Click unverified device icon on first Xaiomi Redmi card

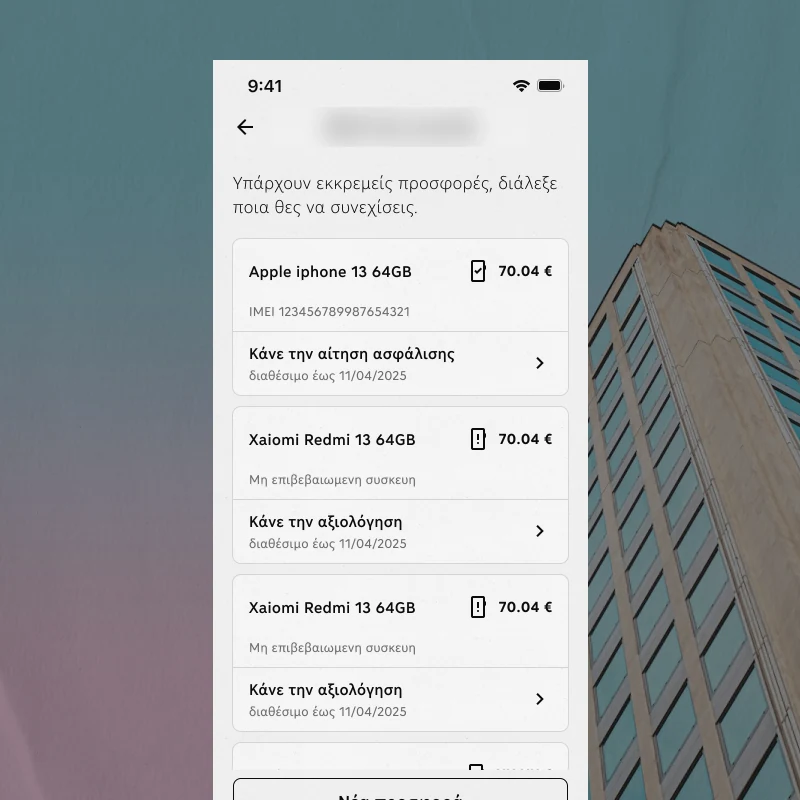point(478,439)
